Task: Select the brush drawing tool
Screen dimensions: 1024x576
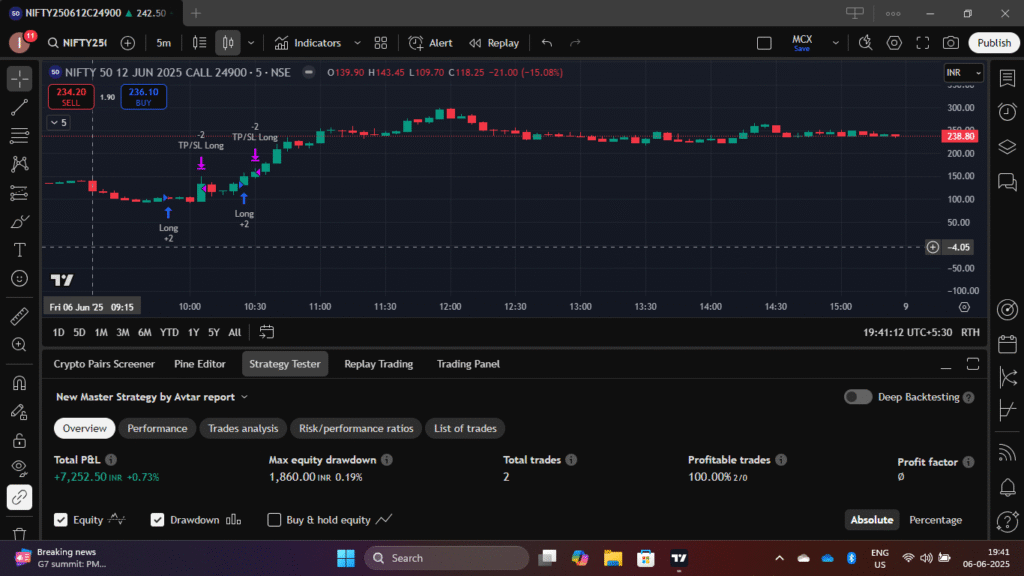Action: (x=20, y=221)
